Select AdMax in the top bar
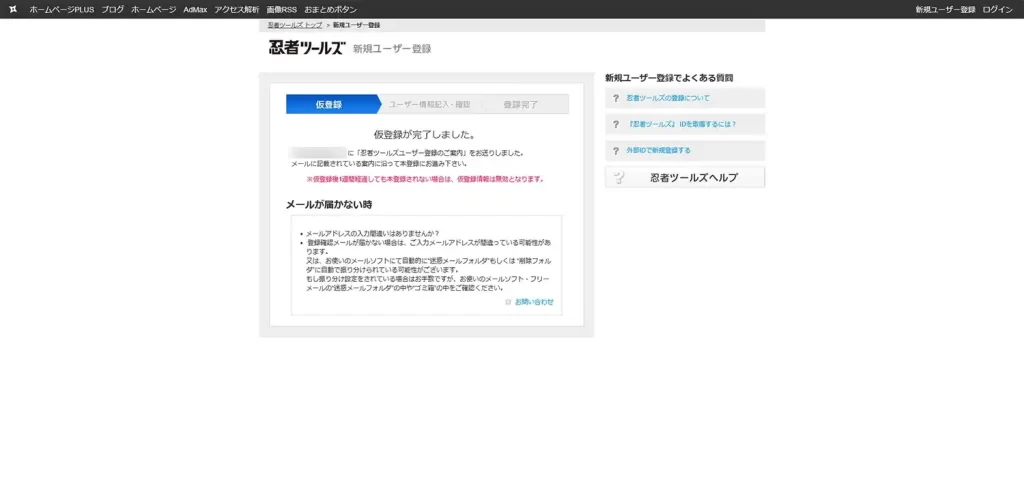1024x478 pixels. (x=195, y=9)
